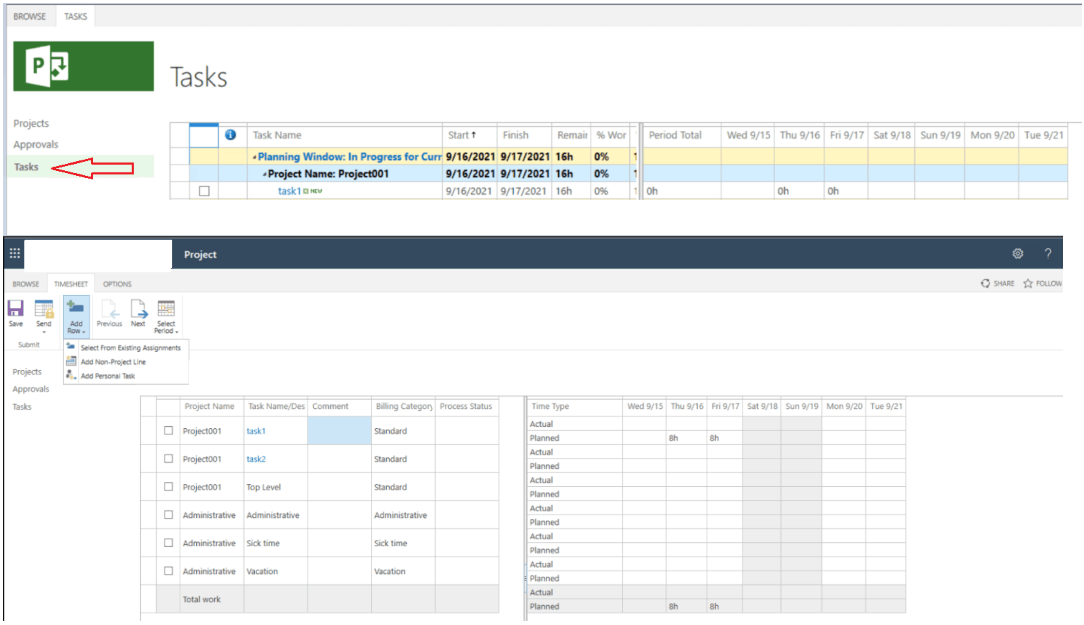Open the Select Period dropdown

coord(166,317)
